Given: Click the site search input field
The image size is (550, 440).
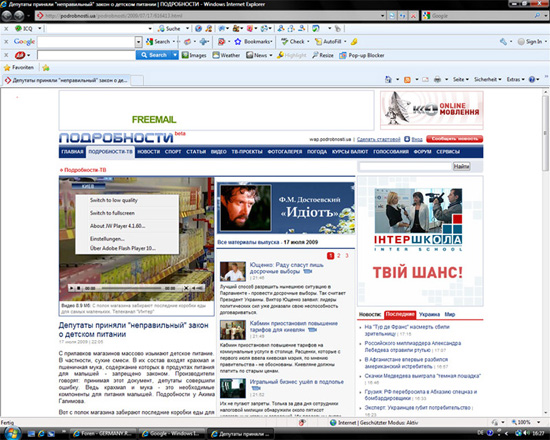Looking at the screenshot, I should click(405, 166).
